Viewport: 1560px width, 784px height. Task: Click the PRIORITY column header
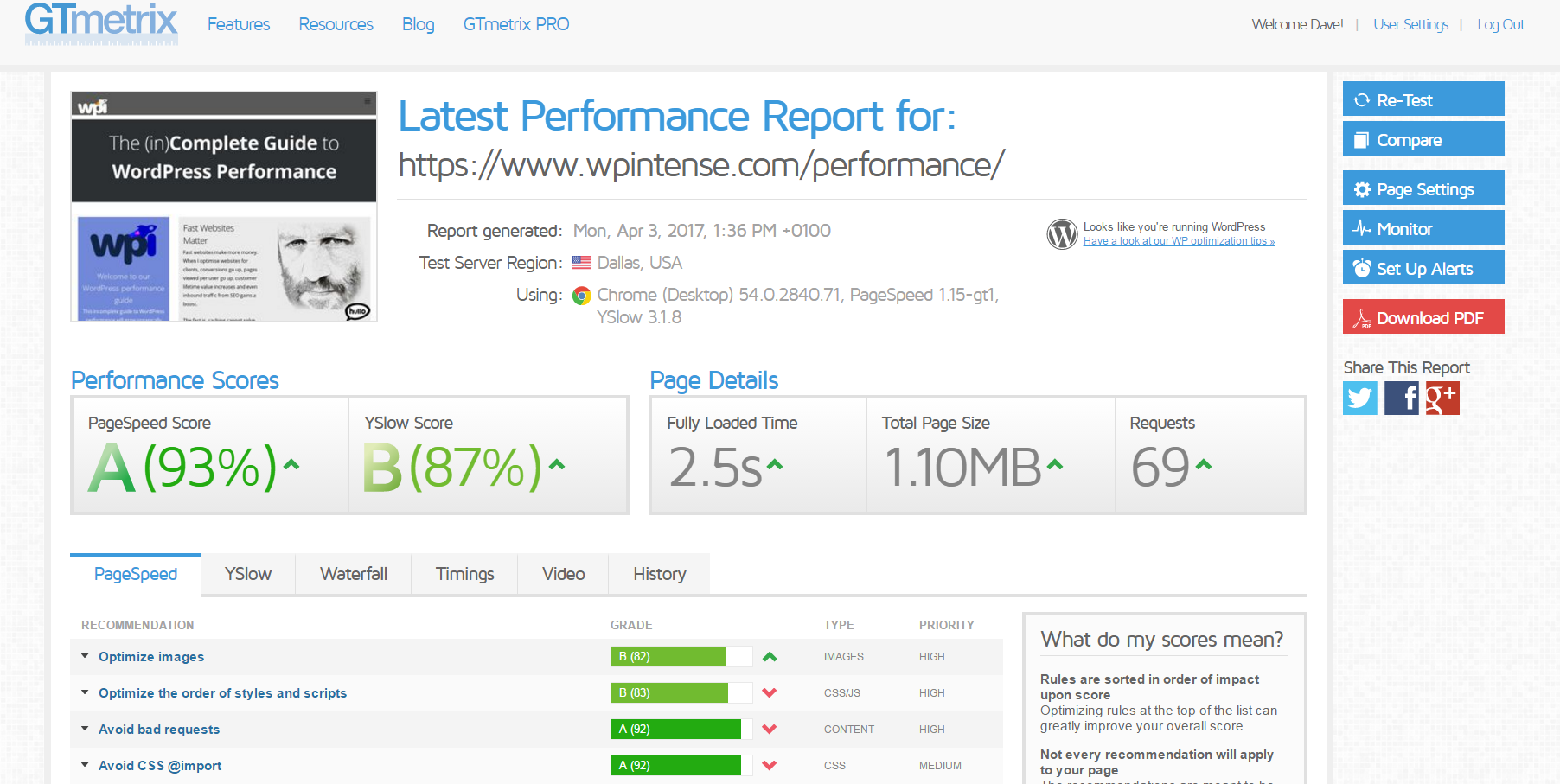[947, 625]
